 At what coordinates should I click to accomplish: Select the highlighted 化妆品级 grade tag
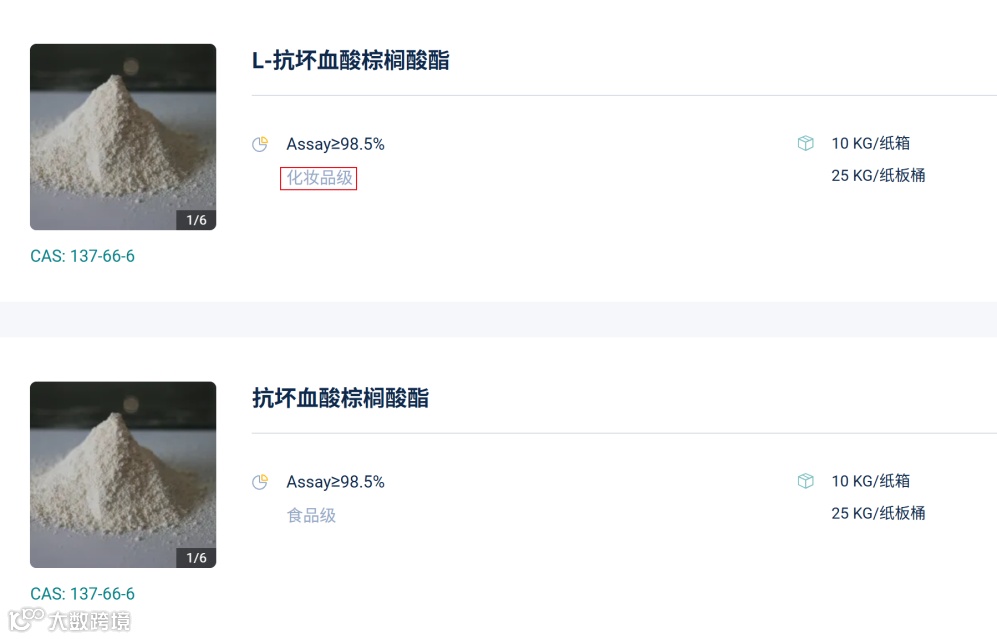click(x=319, y=178)
